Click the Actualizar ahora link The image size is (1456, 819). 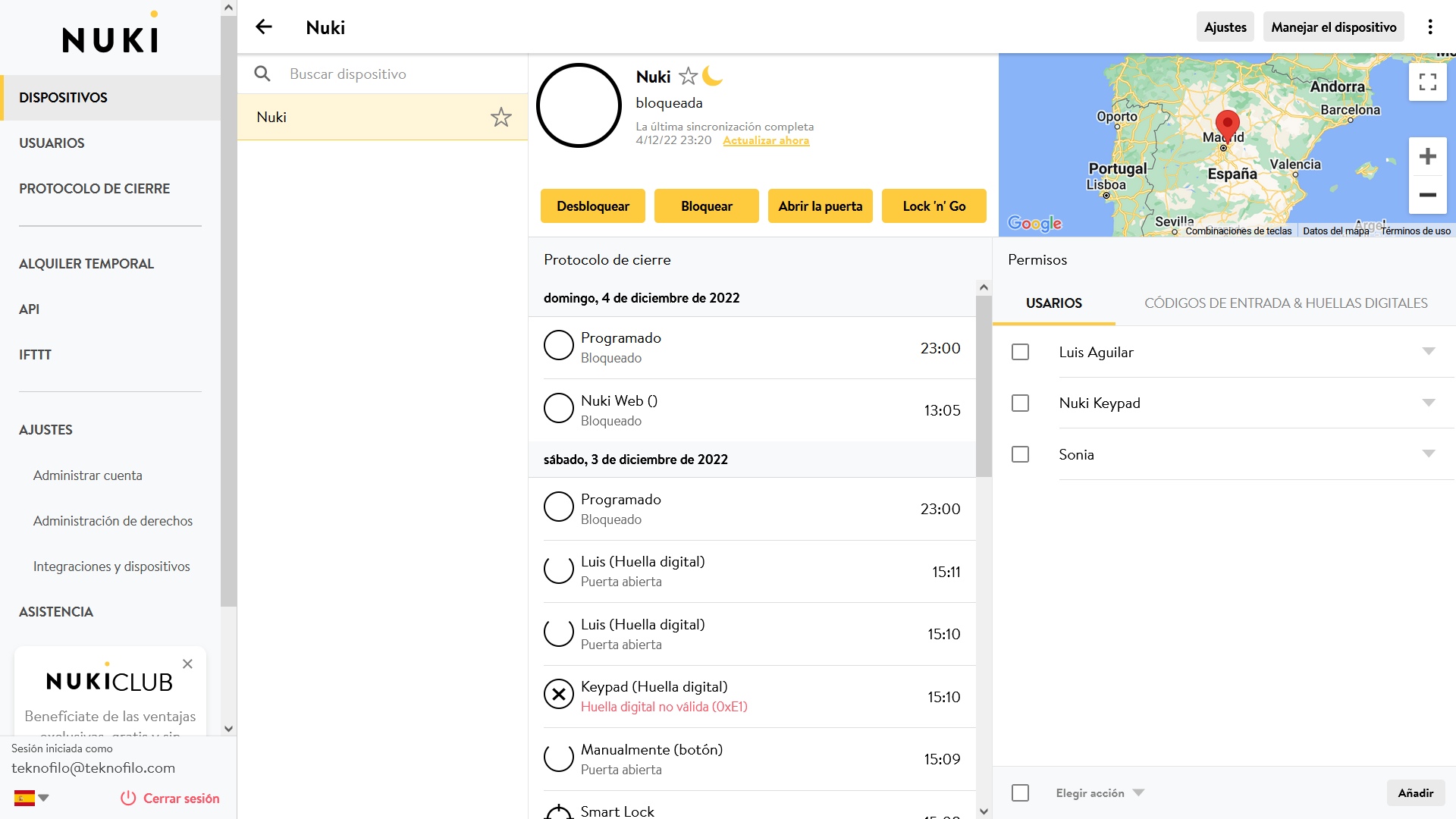click(x=766, y=140)
